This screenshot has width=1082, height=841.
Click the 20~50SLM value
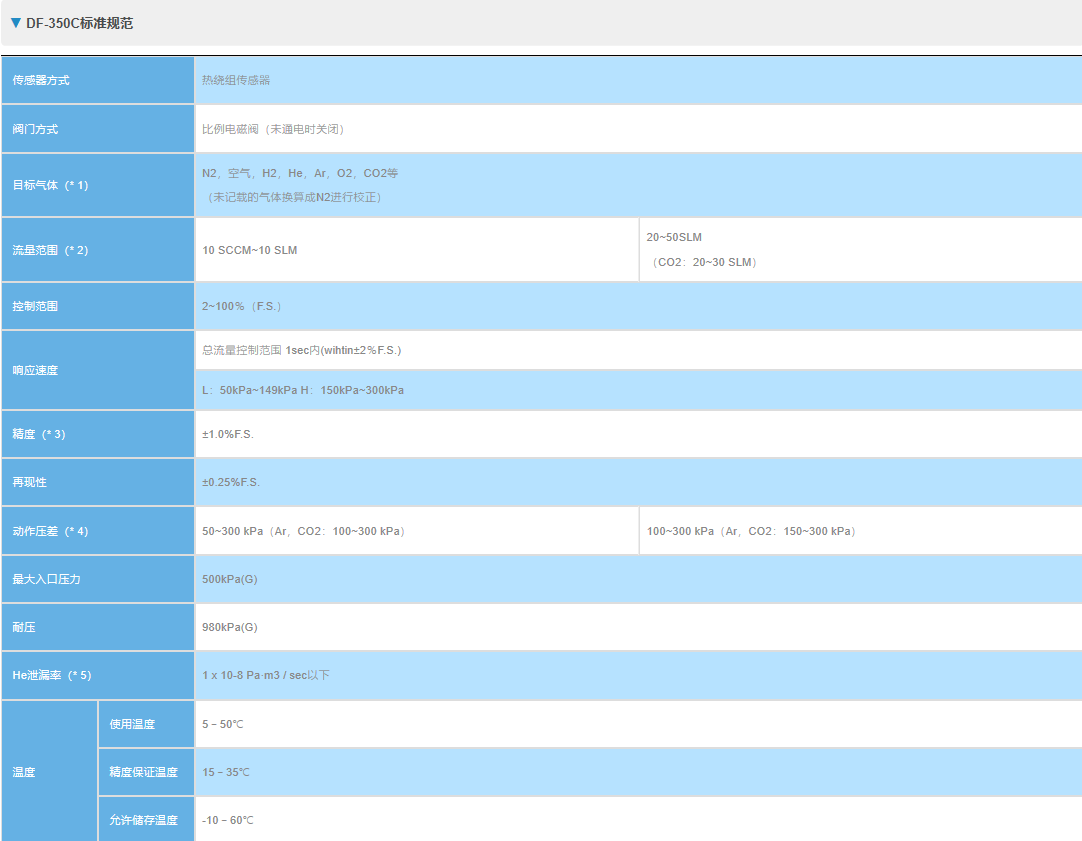tap(674, 237)
